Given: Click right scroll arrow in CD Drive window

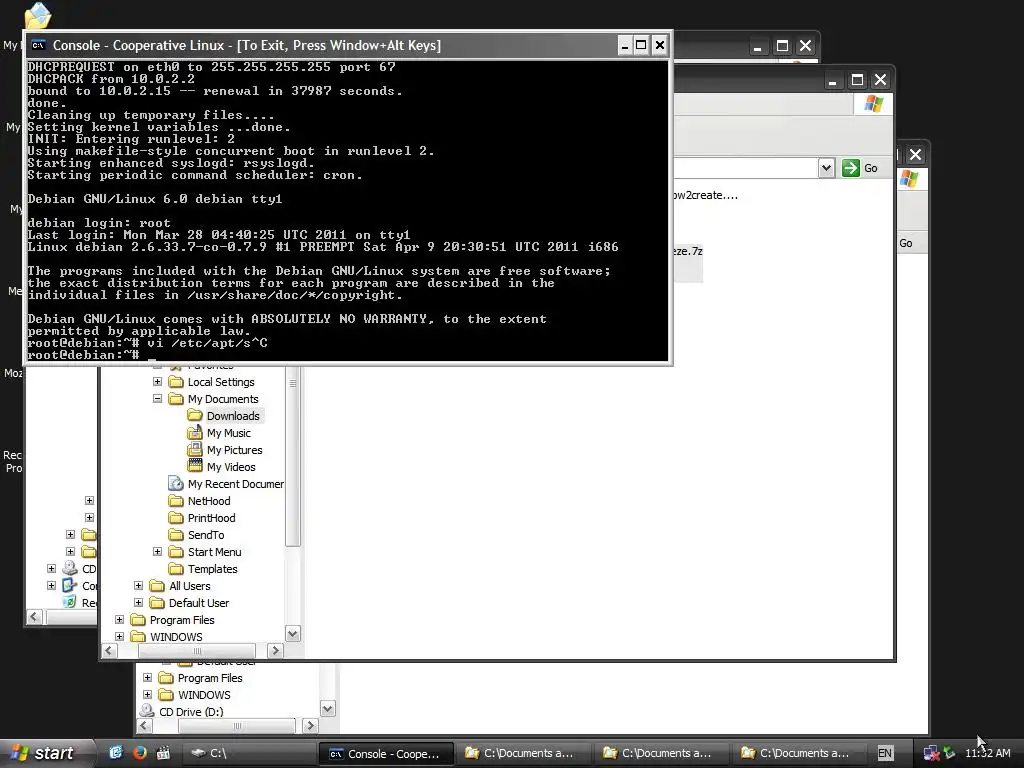Looking at the screenshot, I should (310, 726).
